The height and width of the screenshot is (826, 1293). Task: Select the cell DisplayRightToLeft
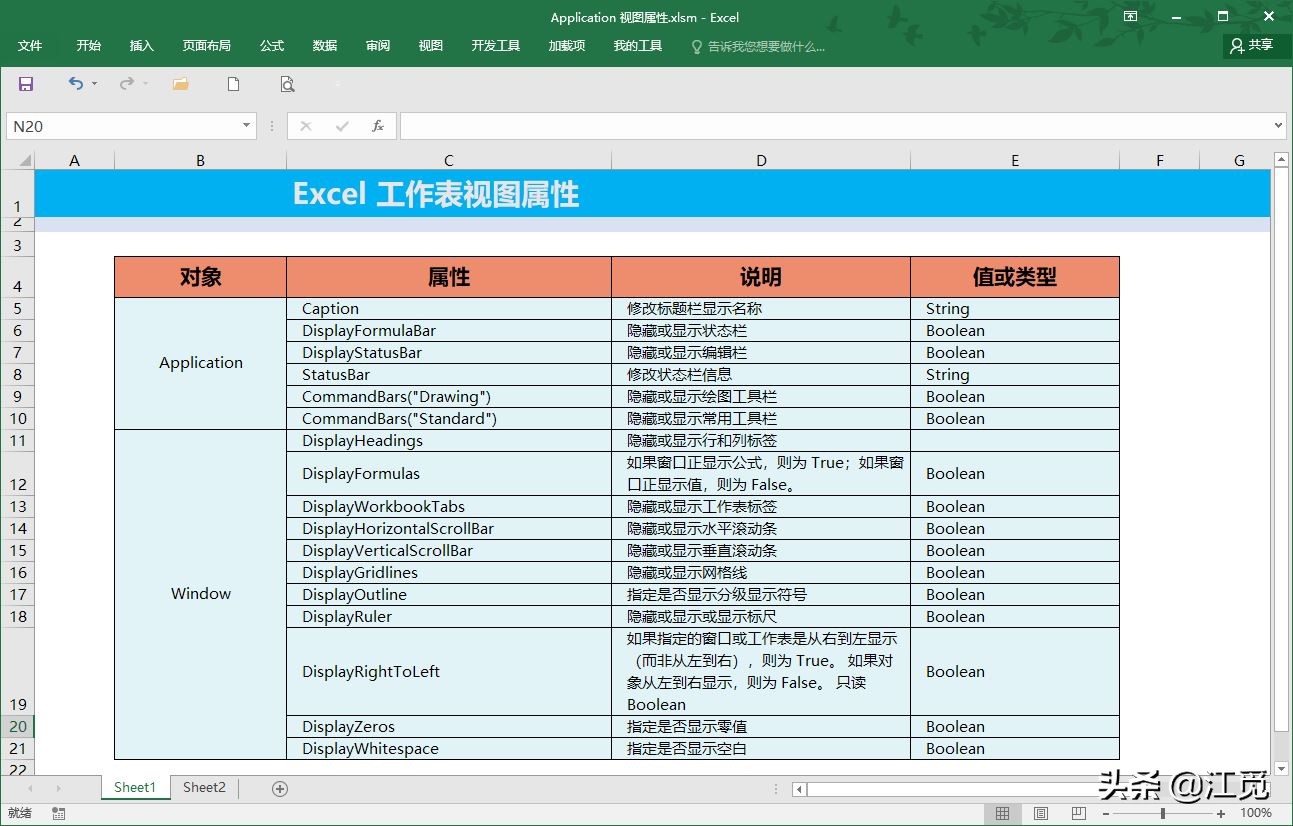click(x=449, y=672)
